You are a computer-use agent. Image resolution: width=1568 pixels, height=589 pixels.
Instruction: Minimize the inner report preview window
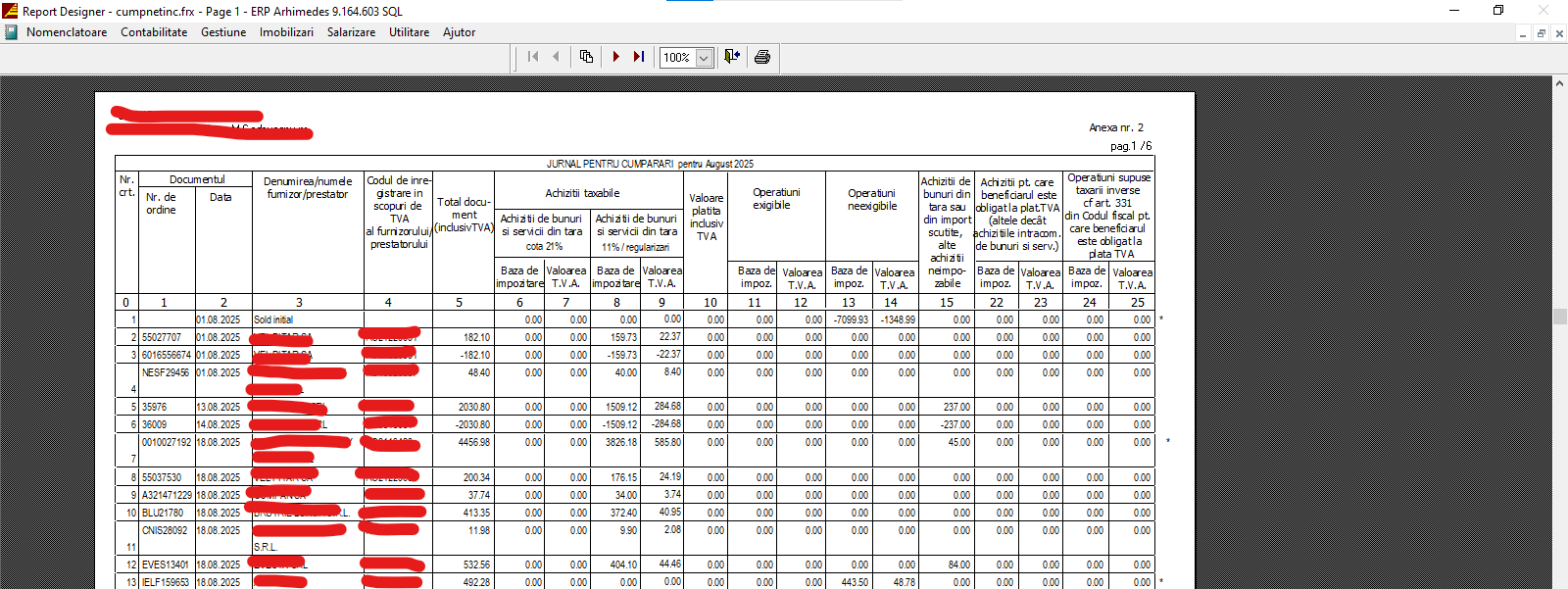click(1523, 33)
